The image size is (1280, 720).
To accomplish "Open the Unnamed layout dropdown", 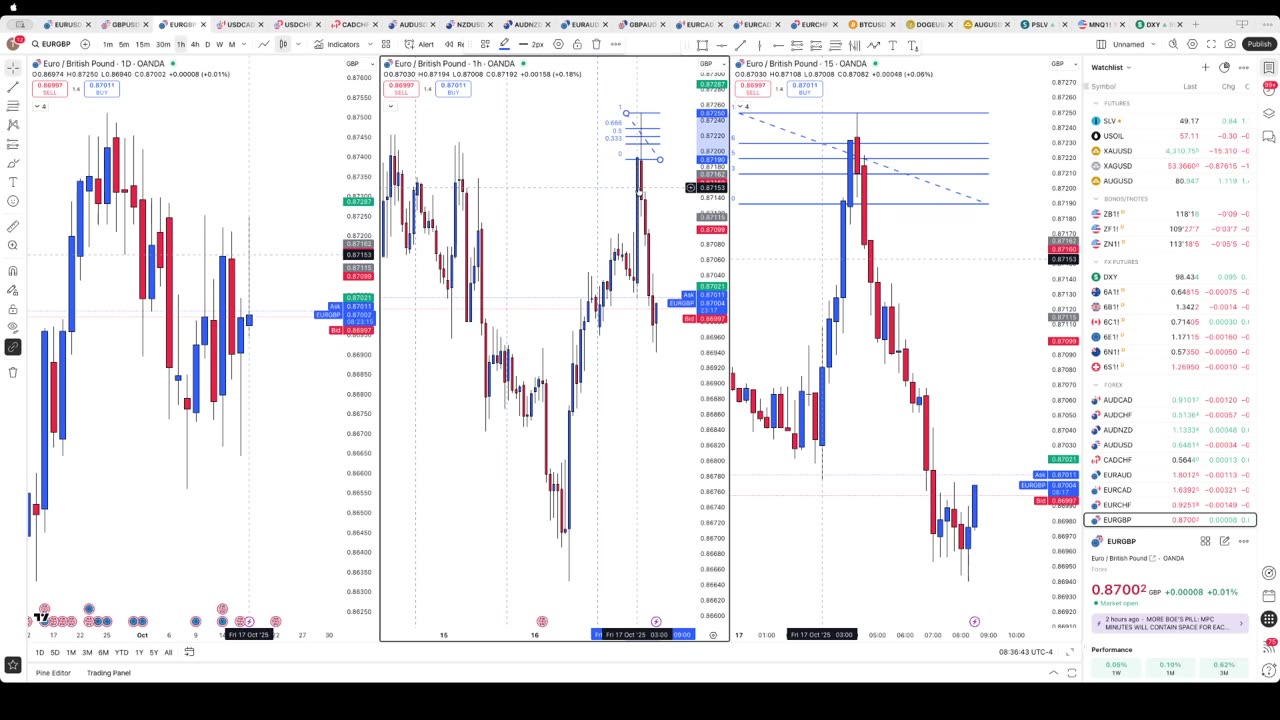I will (x=1134, y=44).
